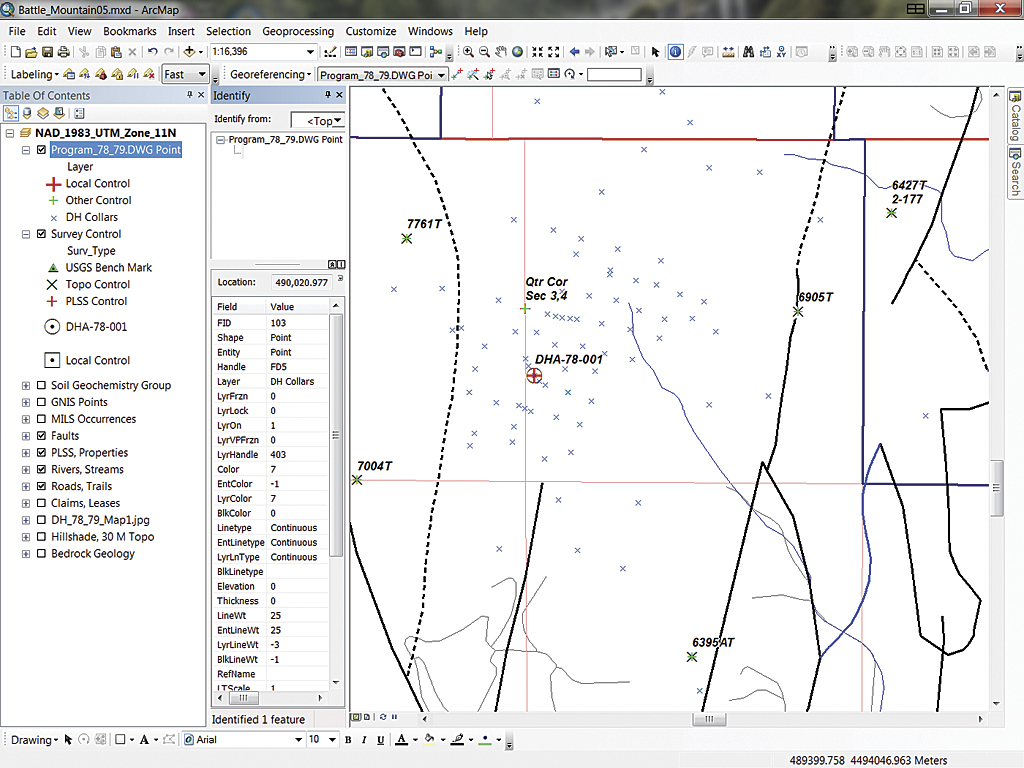This screenshot has height=768, width=1024.
Task: Click the Georeferencing toolbar menu button
Action: (267, 74)
